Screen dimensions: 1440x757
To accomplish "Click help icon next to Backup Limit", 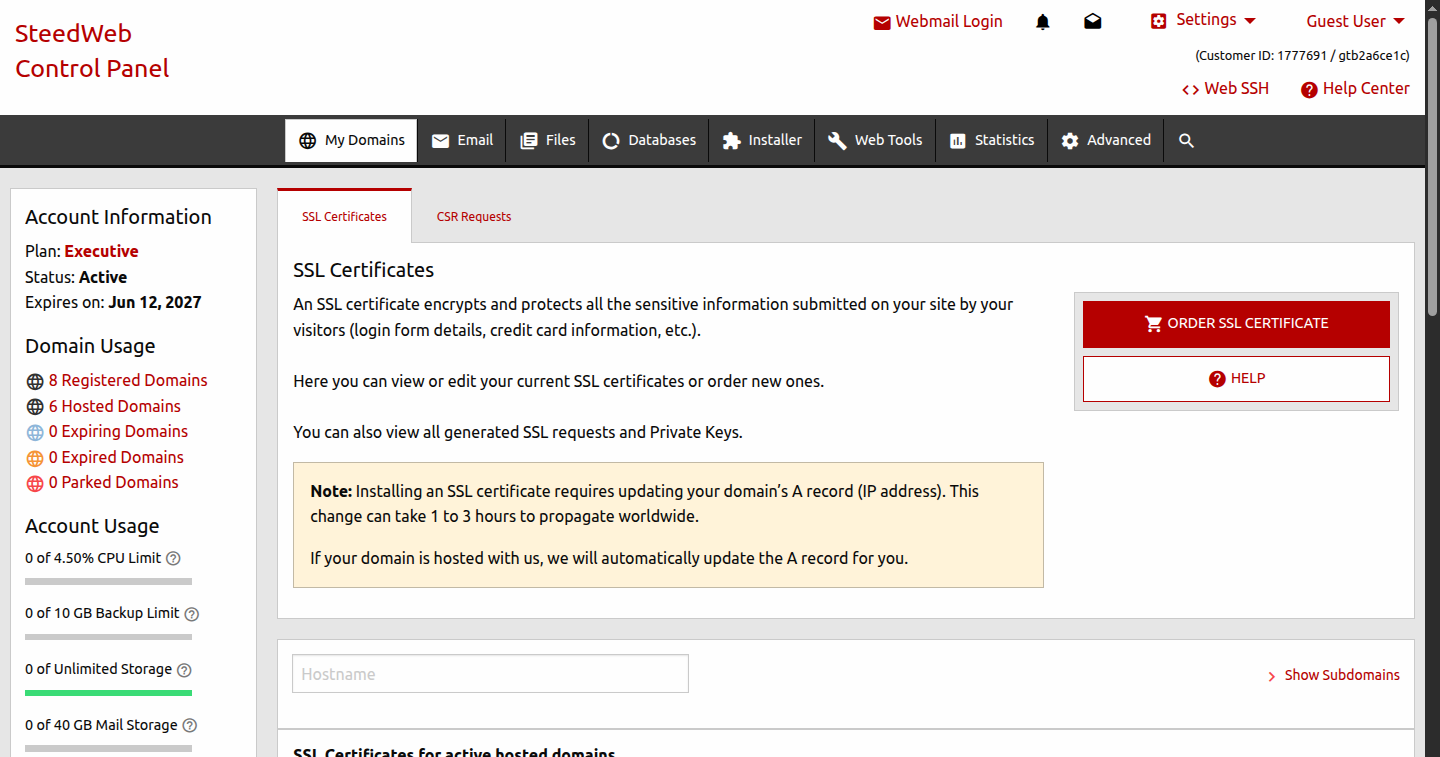I will (192, 614).
